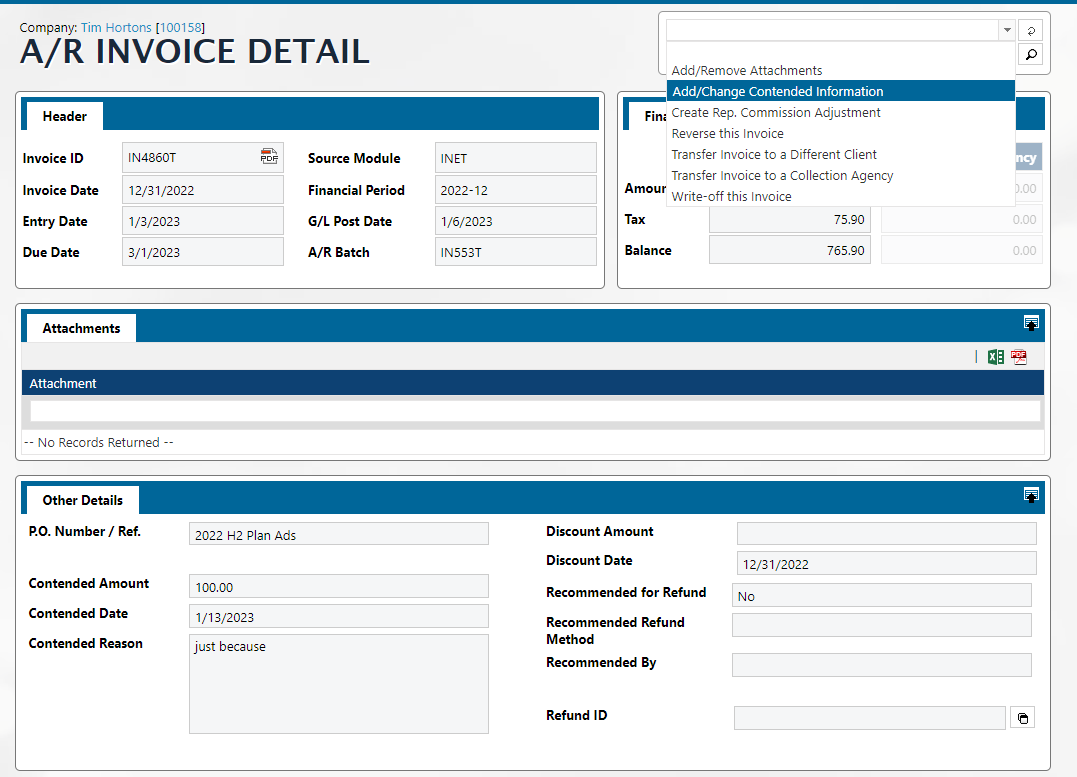Click the Refund ID lookup icon
This screenshot has width=1077, height=777.
tap(1022, 718)
